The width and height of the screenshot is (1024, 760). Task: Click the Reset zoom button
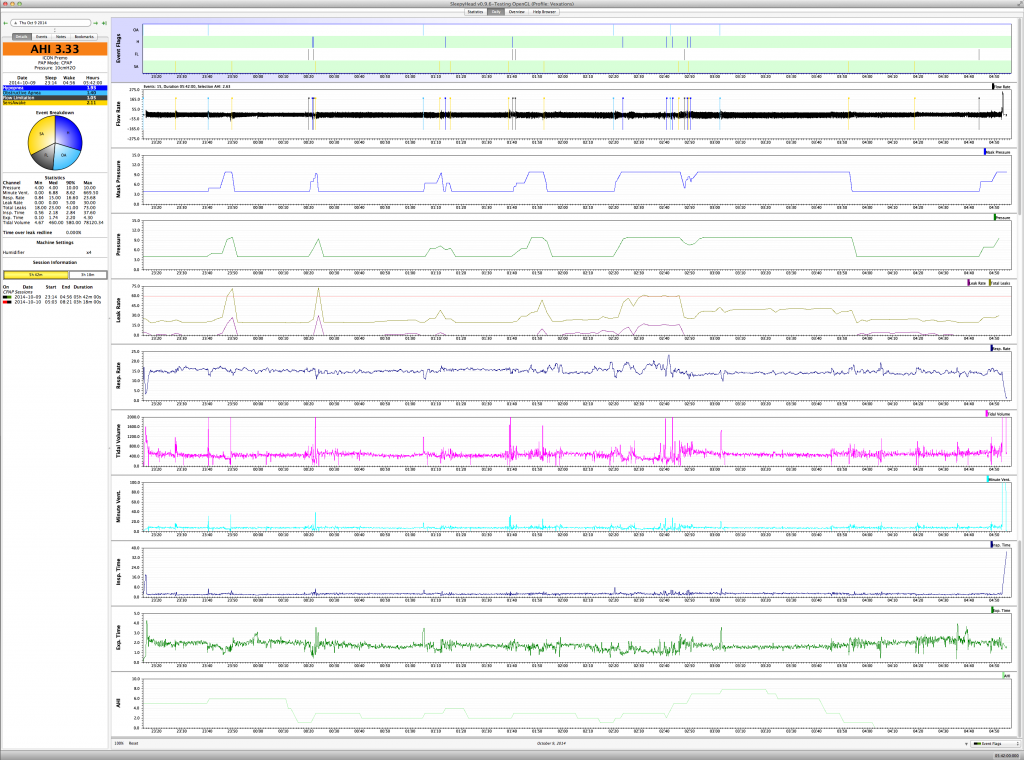(x=132, y=744)
